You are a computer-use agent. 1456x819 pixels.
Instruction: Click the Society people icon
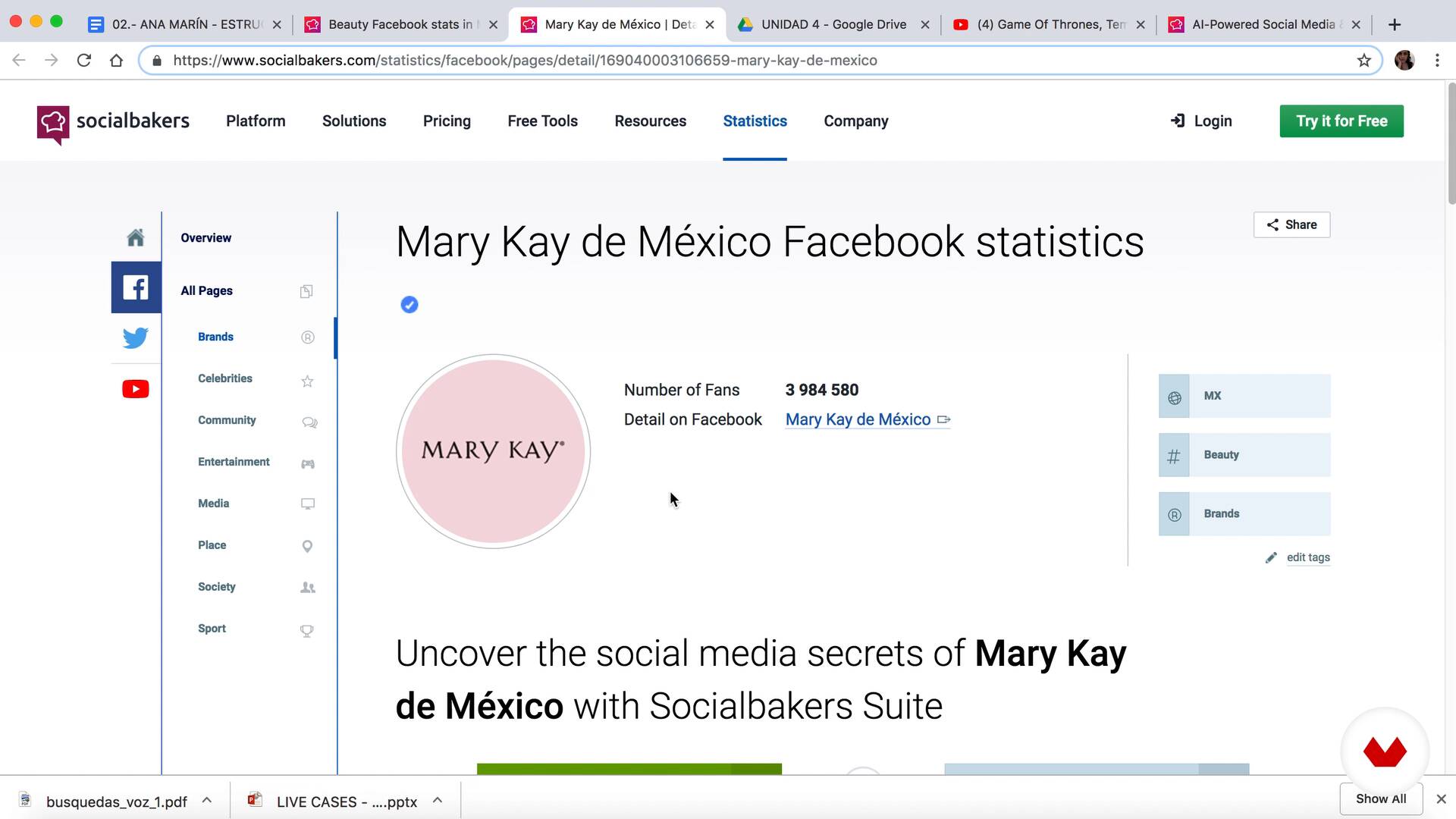pyautogui.click(x=307, y=588)
